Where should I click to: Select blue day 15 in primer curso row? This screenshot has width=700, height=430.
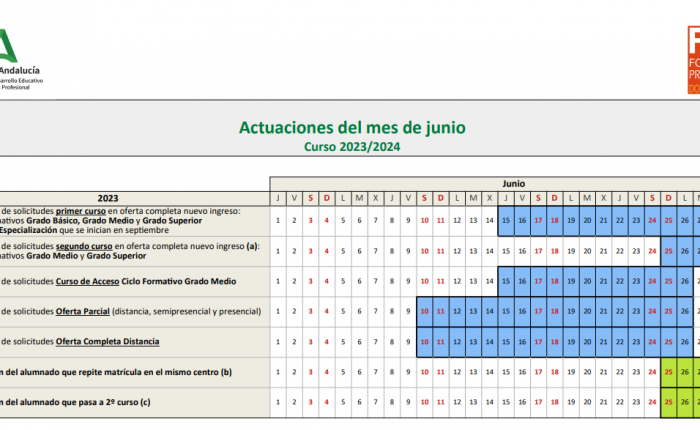click(506, 221)
